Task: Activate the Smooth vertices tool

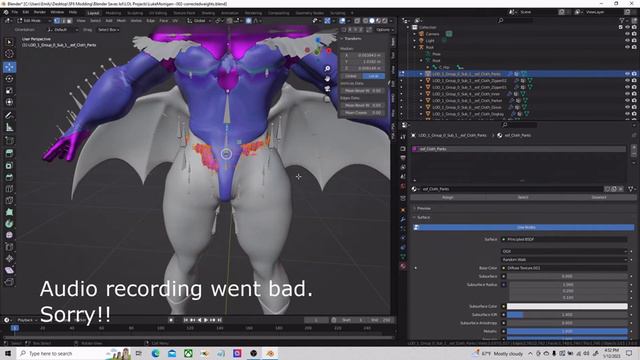Action: click(9, 235)
